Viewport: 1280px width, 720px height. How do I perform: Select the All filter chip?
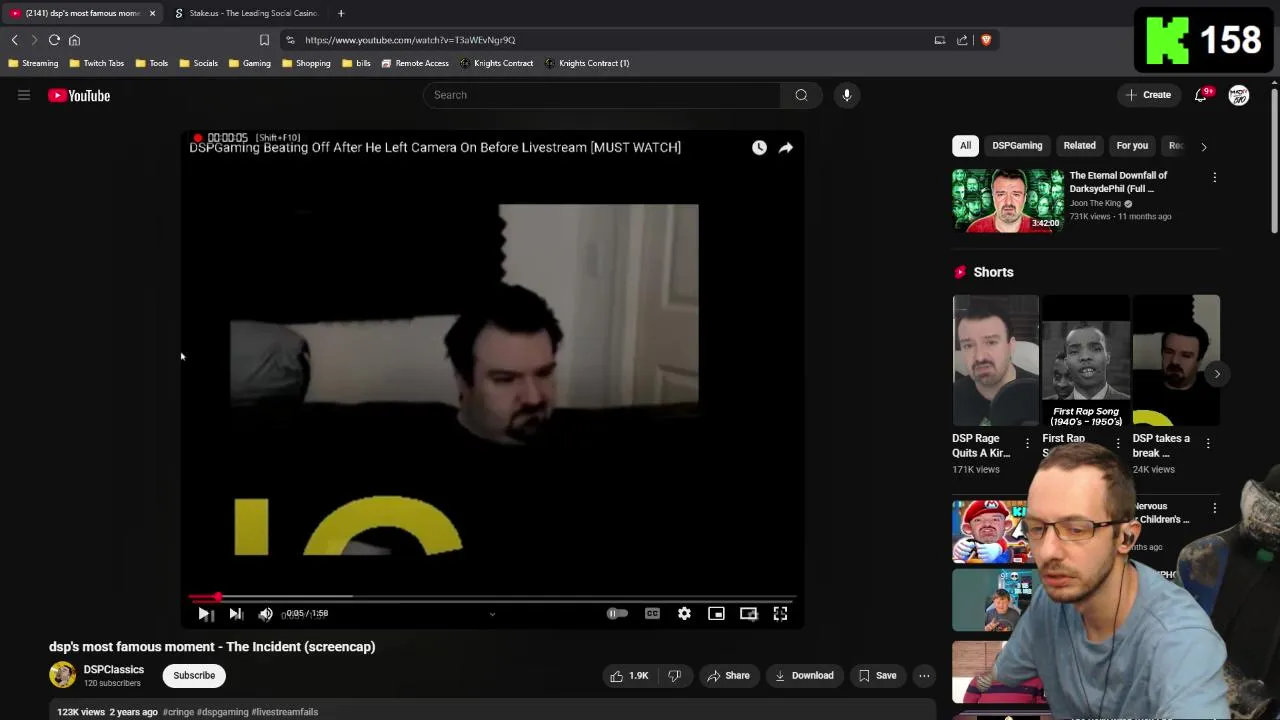click(965, 146)
